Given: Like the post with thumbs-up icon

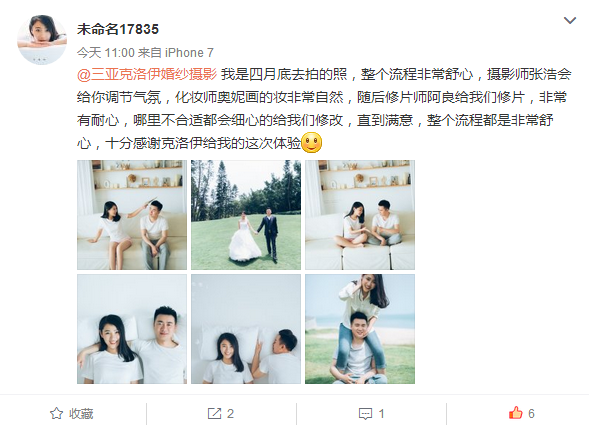Looking at the screenshot, I should [516, 413].
